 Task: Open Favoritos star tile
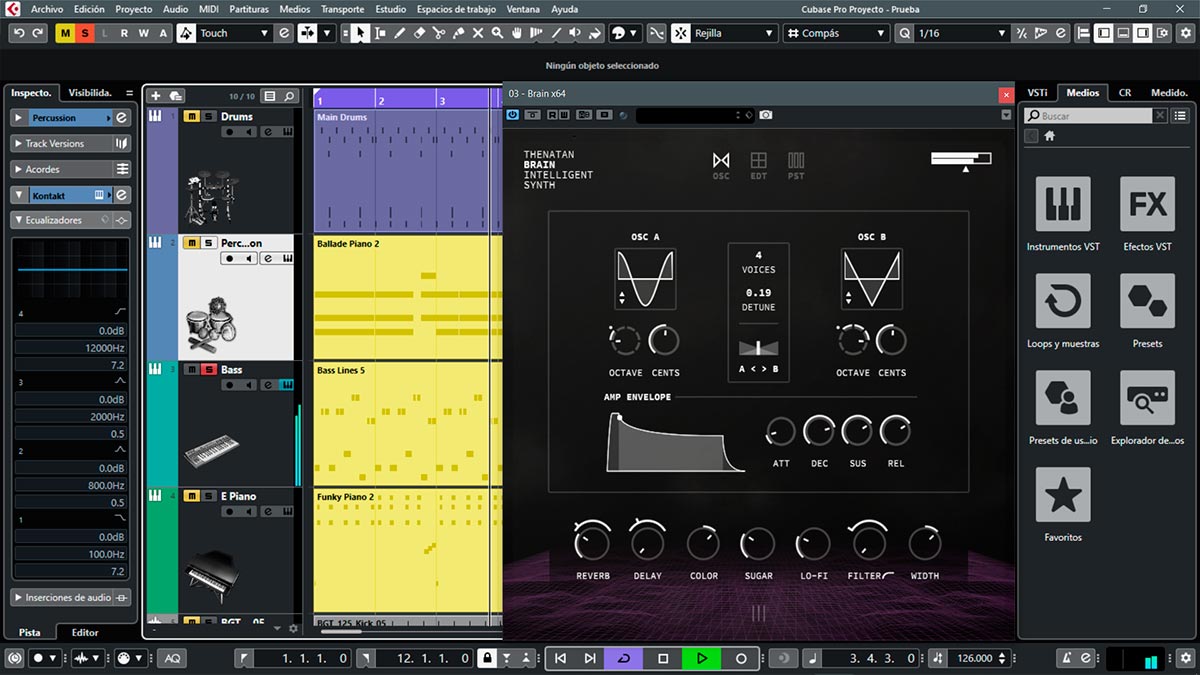pyautogui.click(x=1062, y=495)
